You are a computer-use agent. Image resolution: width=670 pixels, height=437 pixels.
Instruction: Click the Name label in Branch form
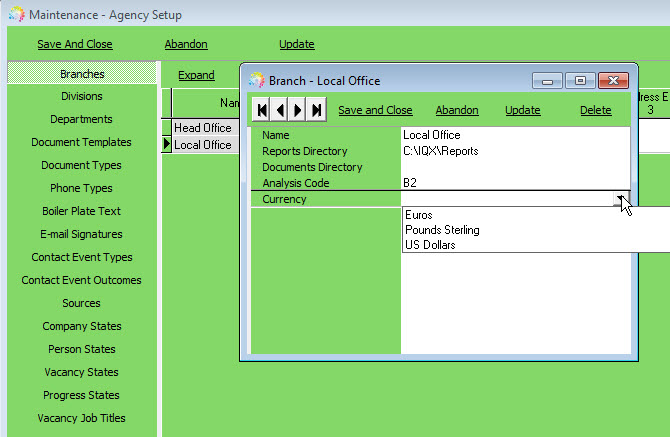276,135
